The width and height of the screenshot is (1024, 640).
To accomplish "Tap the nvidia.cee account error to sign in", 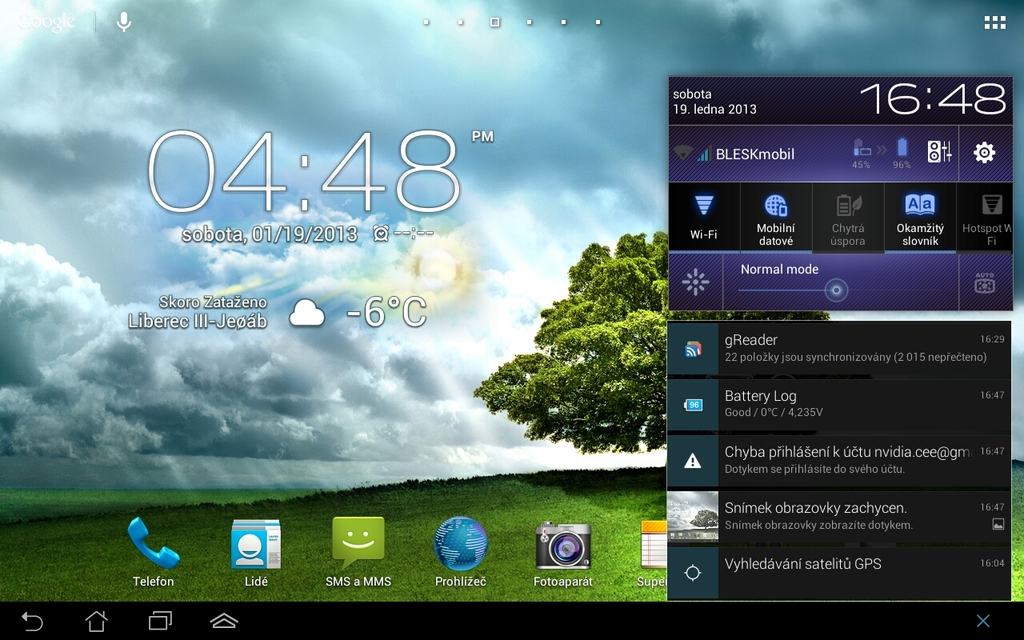I will click(840, 460).
